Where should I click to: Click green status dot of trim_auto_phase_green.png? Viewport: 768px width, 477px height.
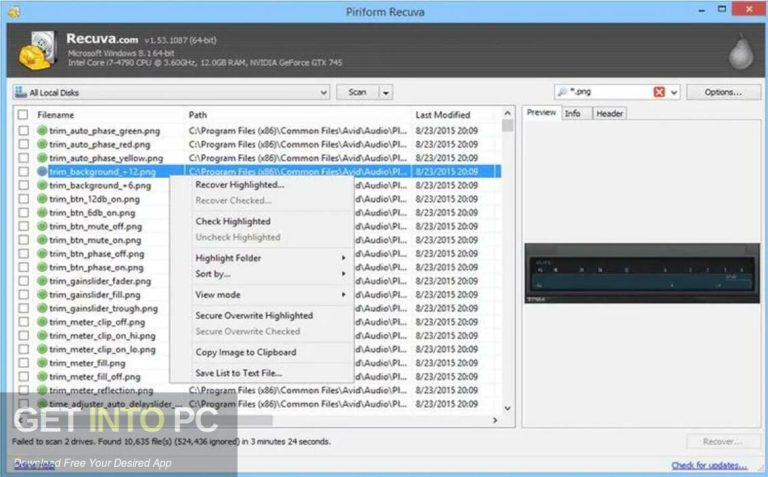[43, 131]
